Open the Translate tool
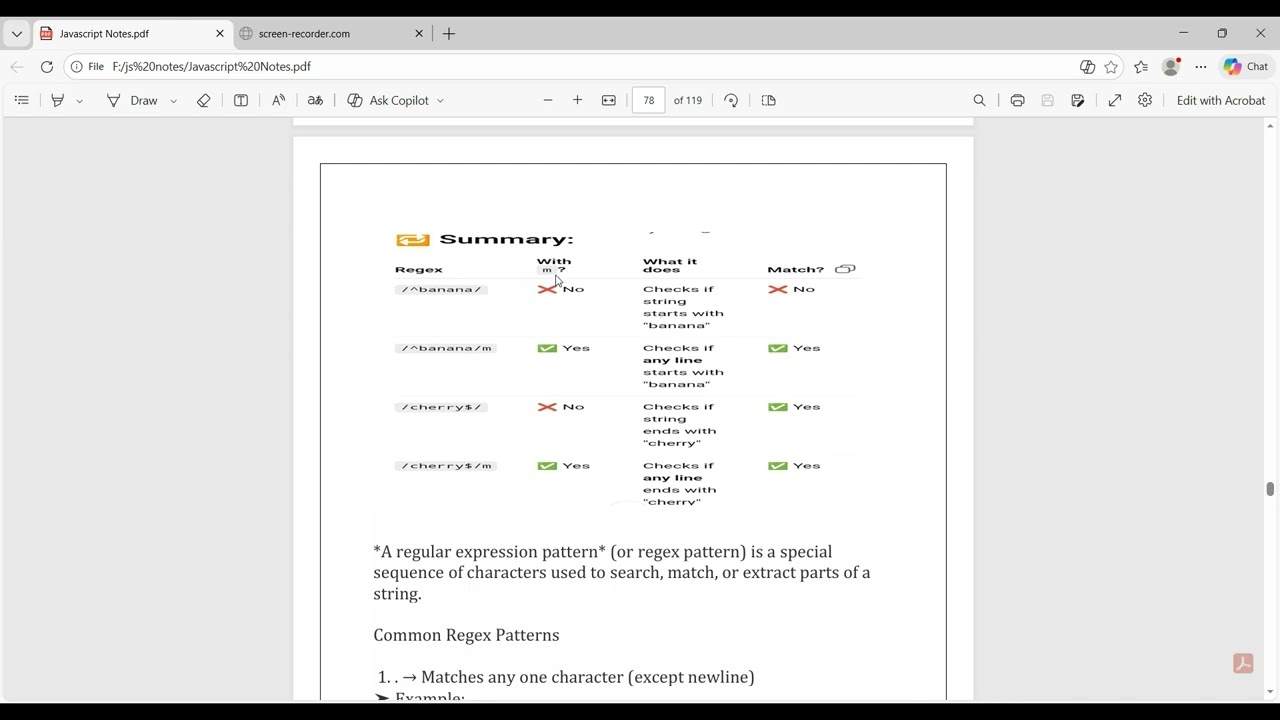Image resolution: width=1280 pixels, height=720 pixels. point(315,100)
